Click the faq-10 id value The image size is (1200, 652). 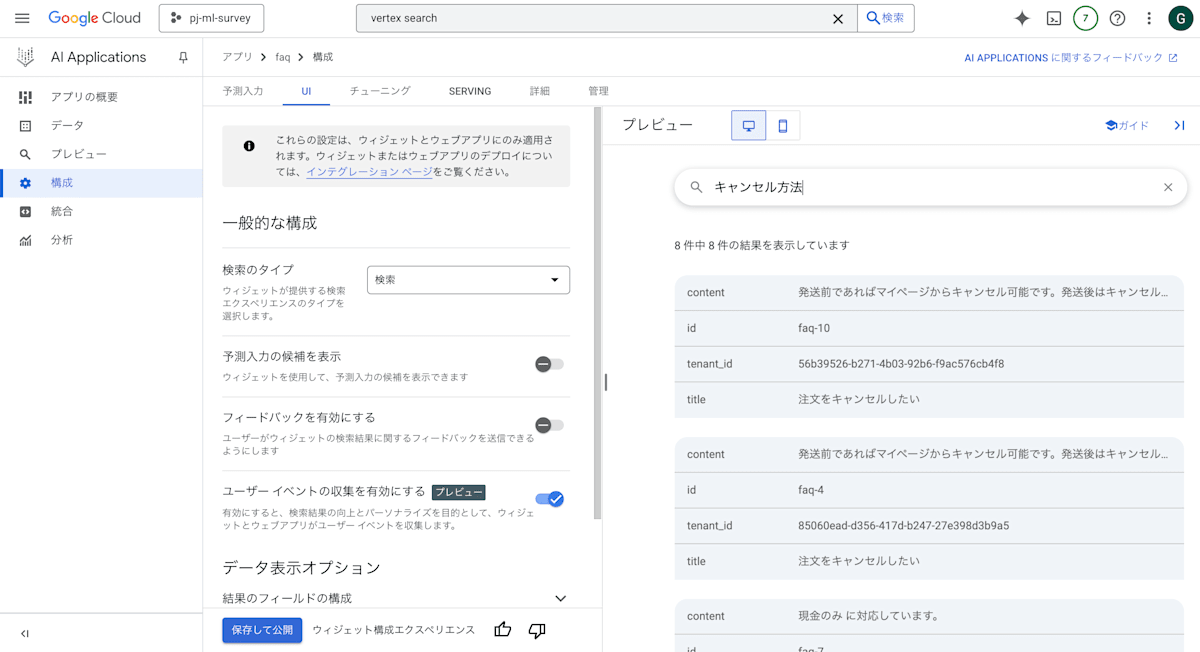[x=814, y=328]
